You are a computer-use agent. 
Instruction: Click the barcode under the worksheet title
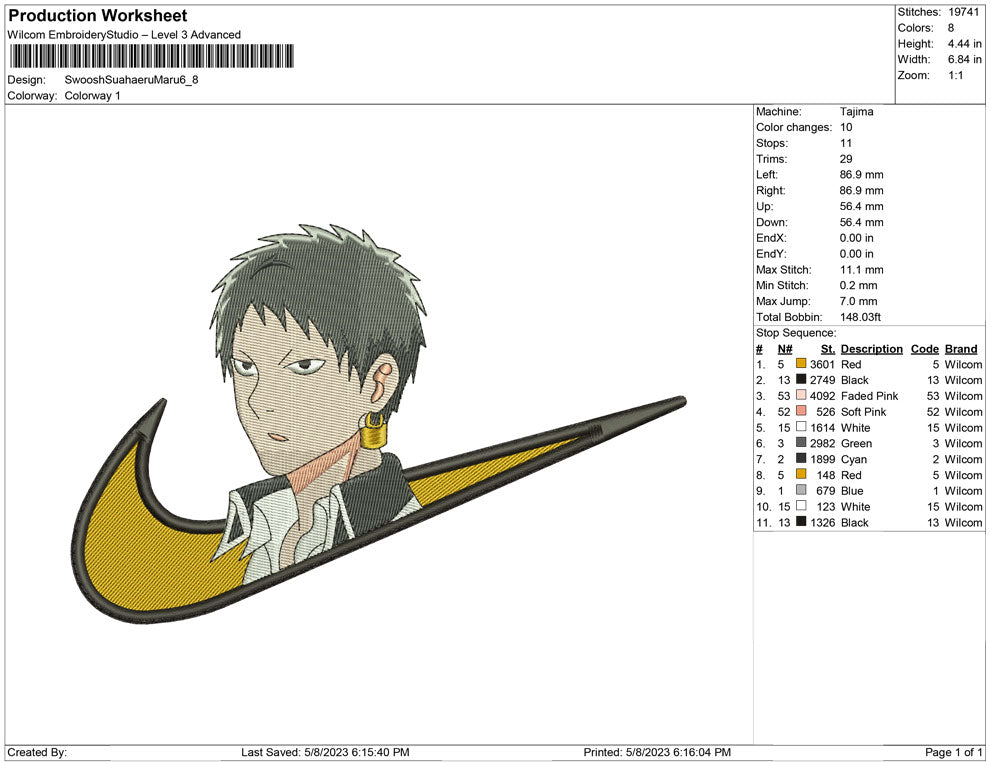151,56
